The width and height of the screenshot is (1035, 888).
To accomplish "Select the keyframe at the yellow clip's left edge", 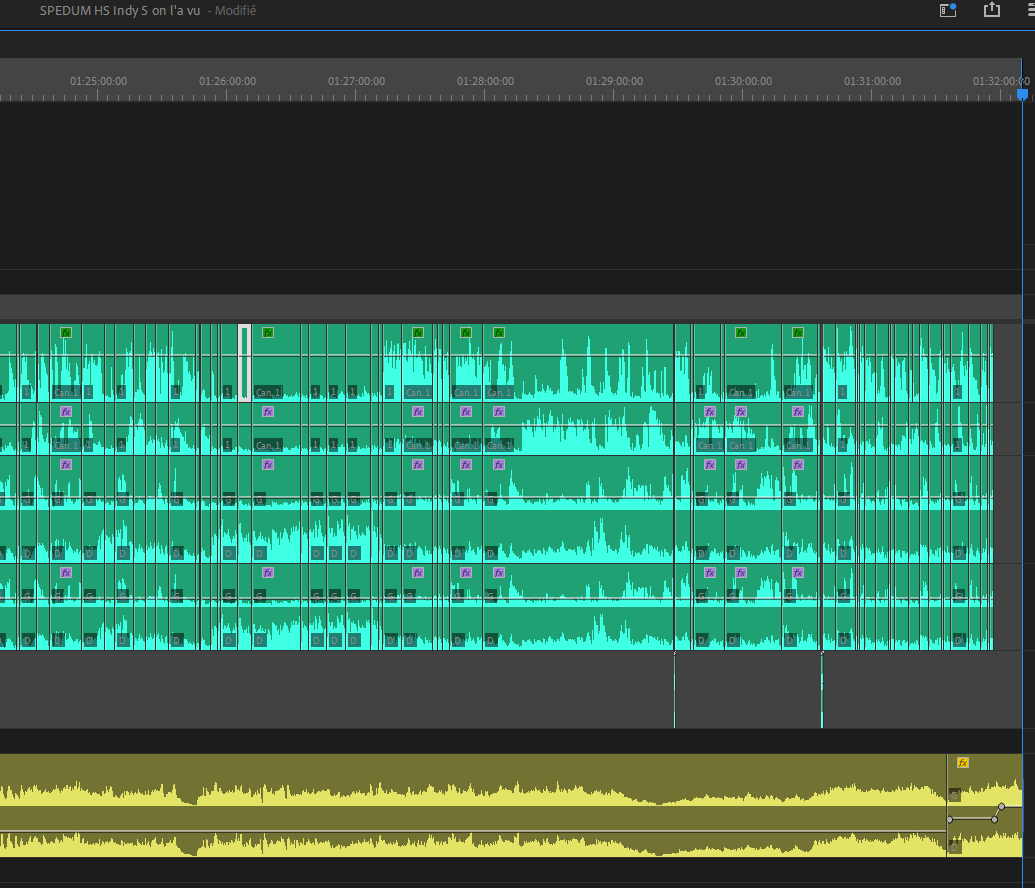I will pyautogui.click(x=950, y=819).
